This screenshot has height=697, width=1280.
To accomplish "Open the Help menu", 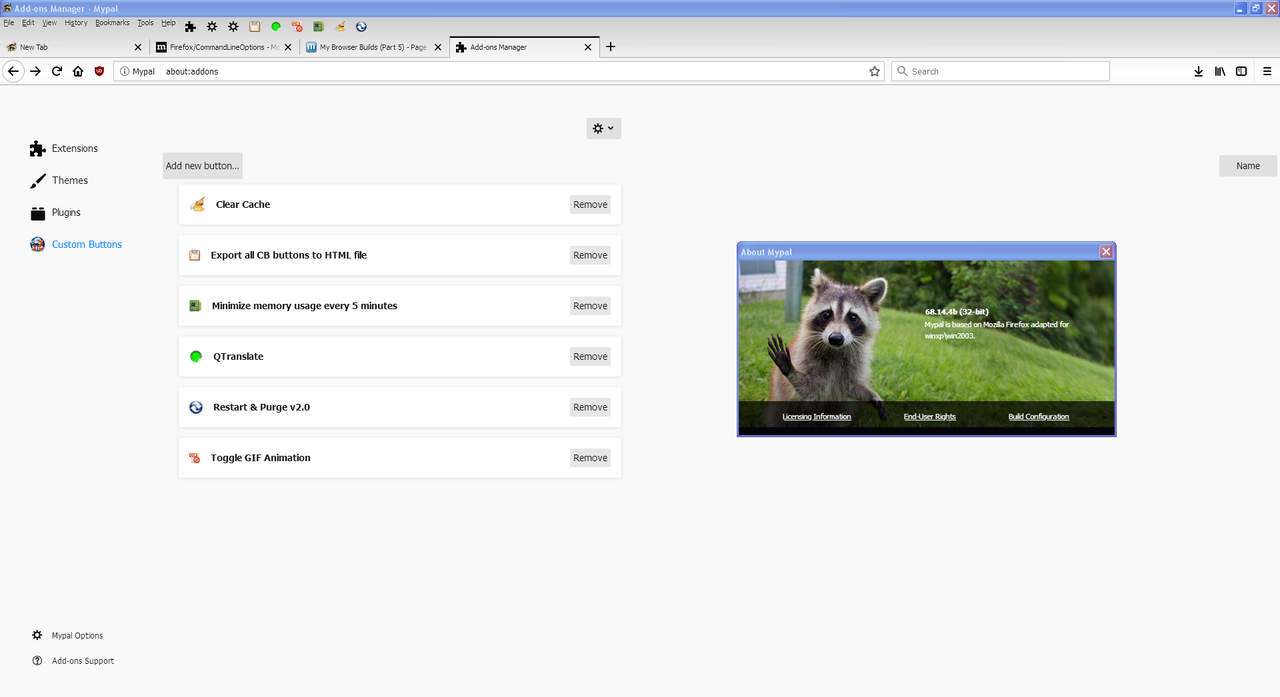I will pos(168,22).
